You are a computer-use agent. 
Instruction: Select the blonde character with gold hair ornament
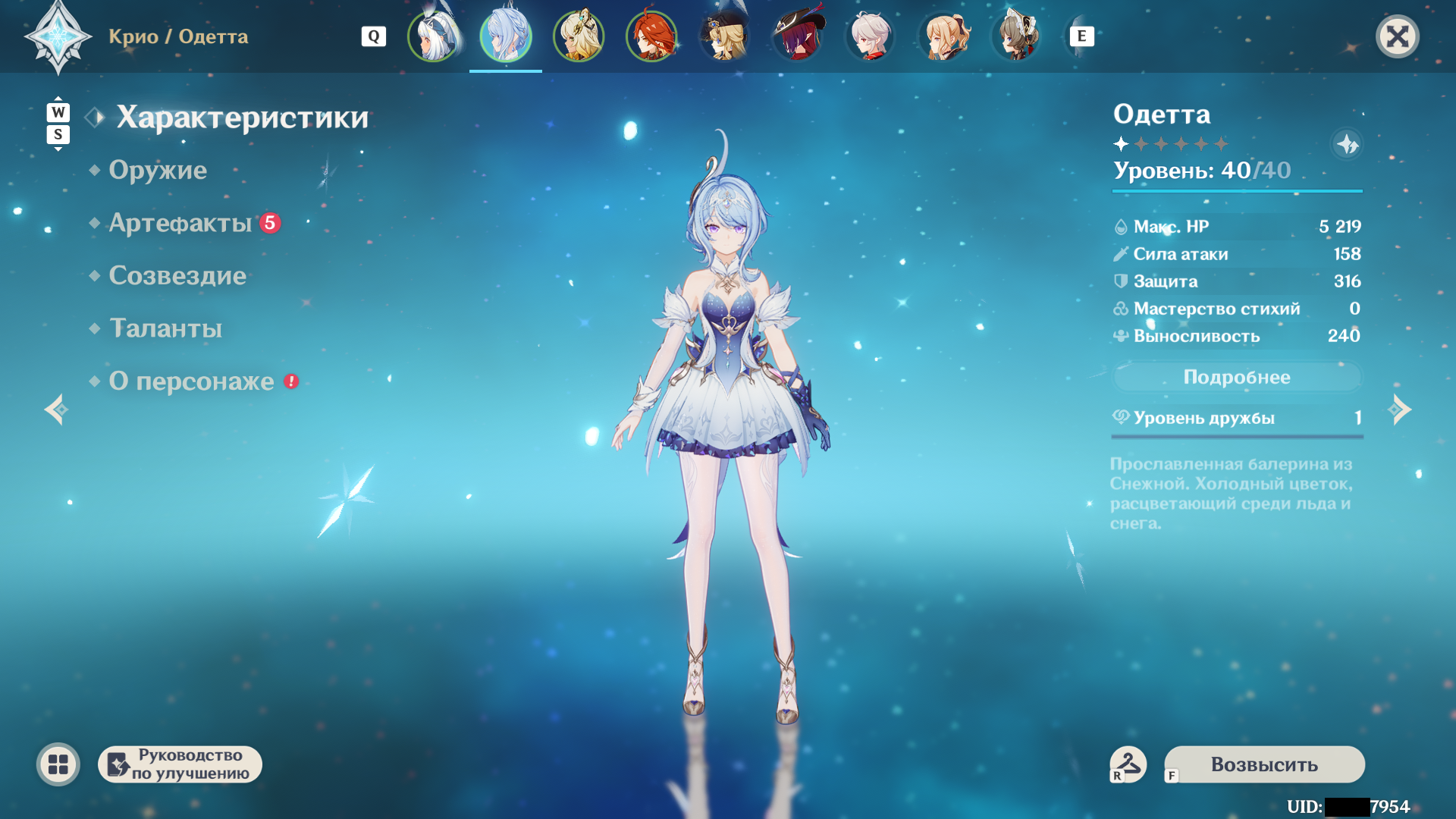(x=579, y=36)
